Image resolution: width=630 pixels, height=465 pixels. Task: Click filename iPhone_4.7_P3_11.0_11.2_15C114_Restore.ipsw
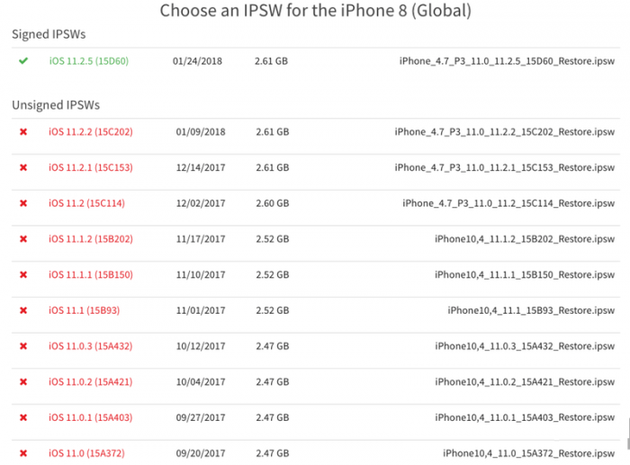tap(508, 204)
